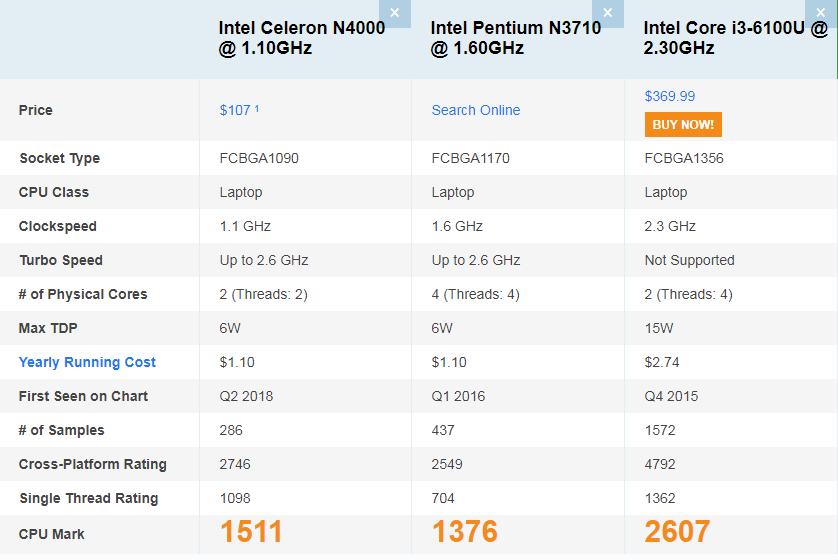Select the Q2 2018 first seen cell

246,396
